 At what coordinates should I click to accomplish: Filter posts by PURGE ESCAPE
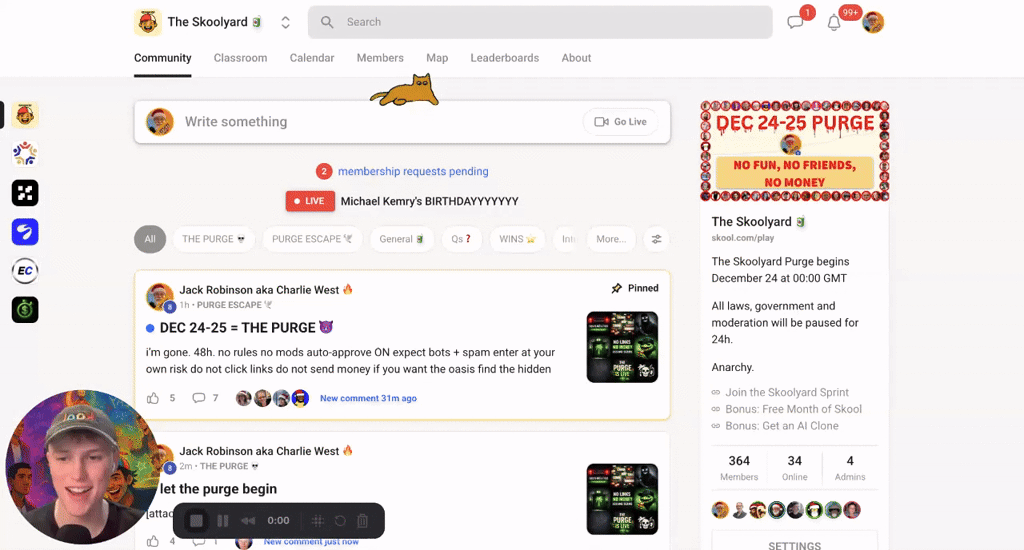312,239
